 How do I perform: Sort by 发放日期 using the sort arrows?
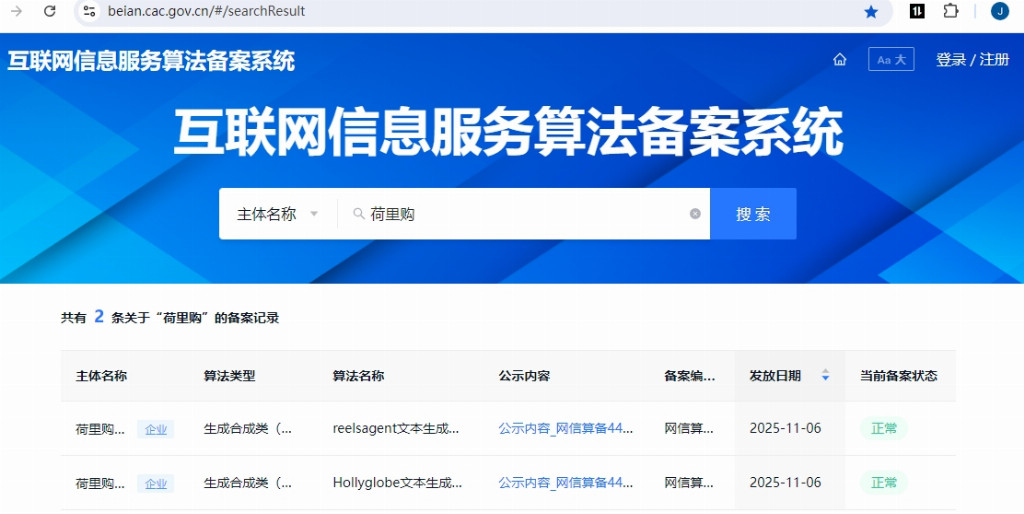pyautogui.click(x=825, y=376)
